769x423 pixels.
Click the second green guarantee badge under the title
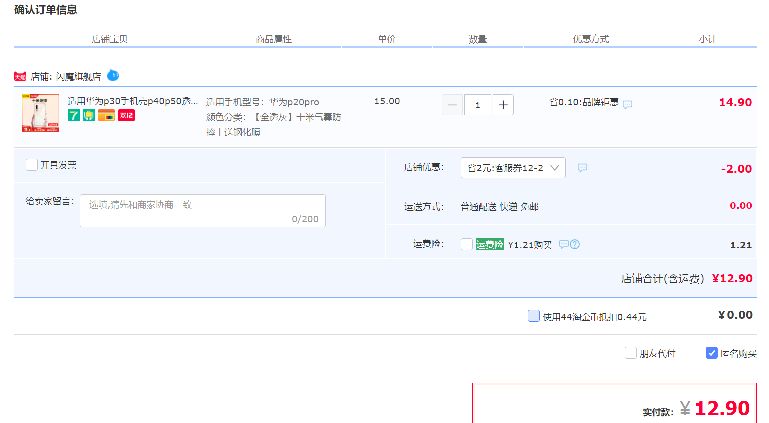pos(89,115)
